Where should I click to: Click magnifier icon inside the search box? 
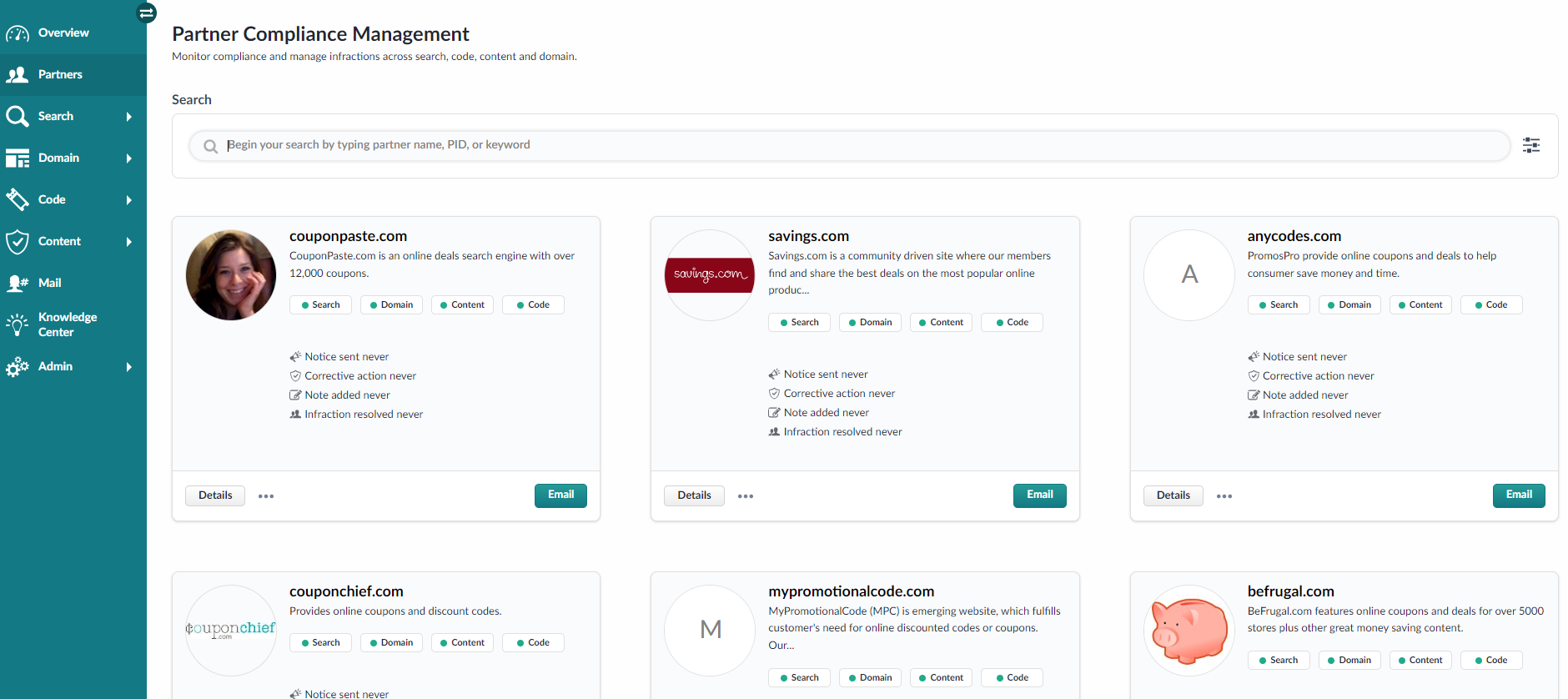pyautogui.click(x=211, y=146)
